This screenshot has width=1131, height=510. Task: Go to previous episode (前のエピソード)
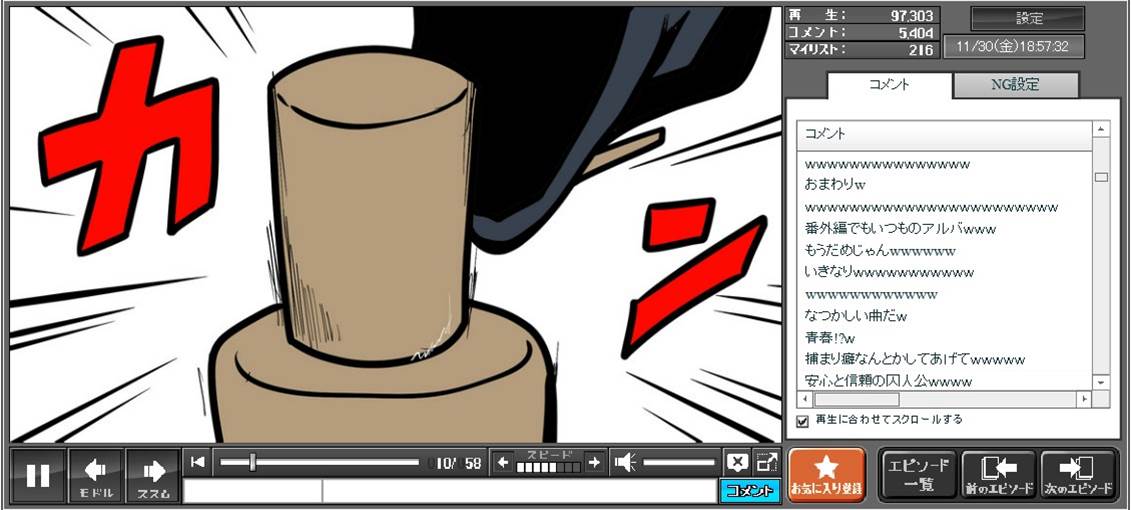coord(997,475)
